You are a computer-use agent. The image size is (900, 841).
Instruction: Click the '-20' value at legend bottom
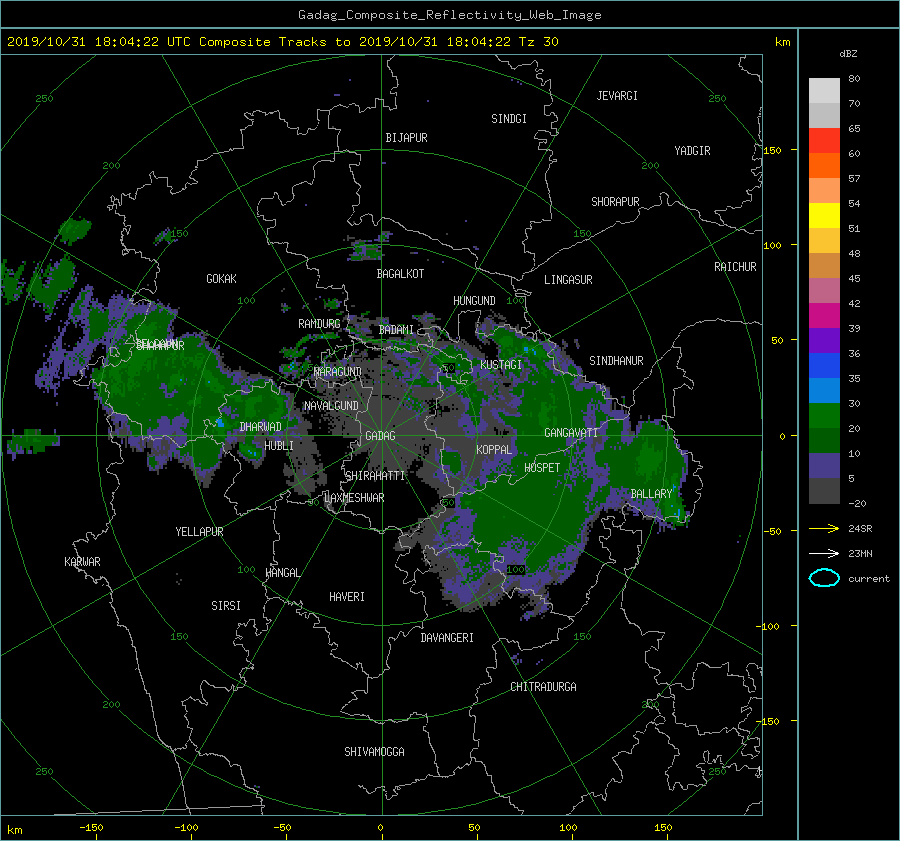point(857,503)
